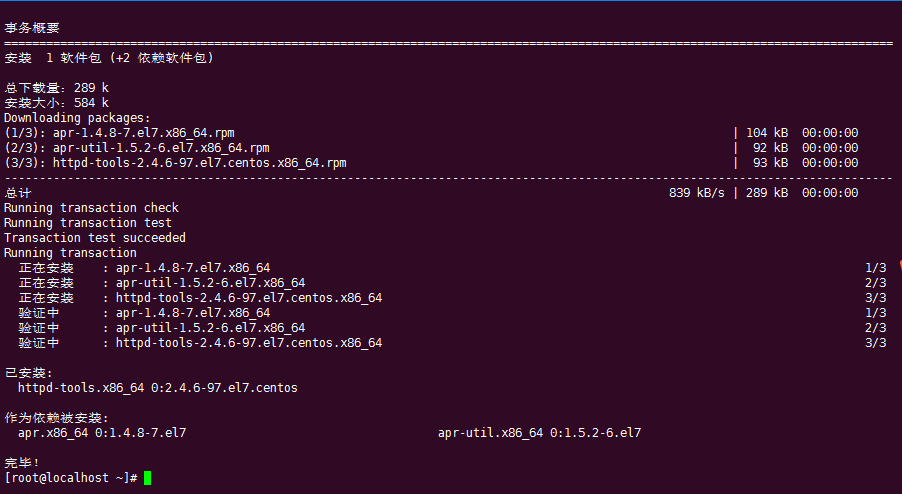Click the Running transaction check line
902x494 pixels.
point(91,208)
